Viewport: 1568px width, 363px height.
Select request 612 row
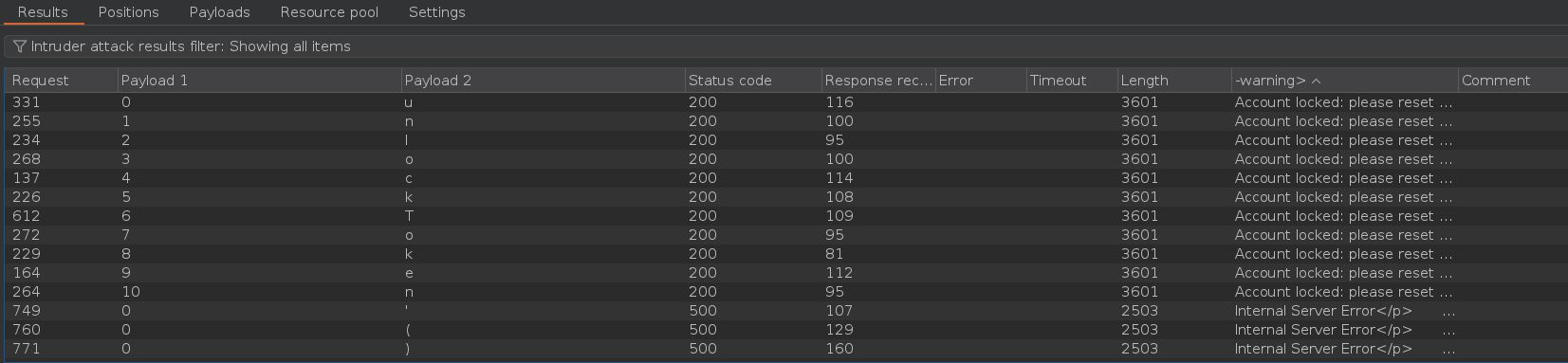pyautogui.click(x=785, y=216)
